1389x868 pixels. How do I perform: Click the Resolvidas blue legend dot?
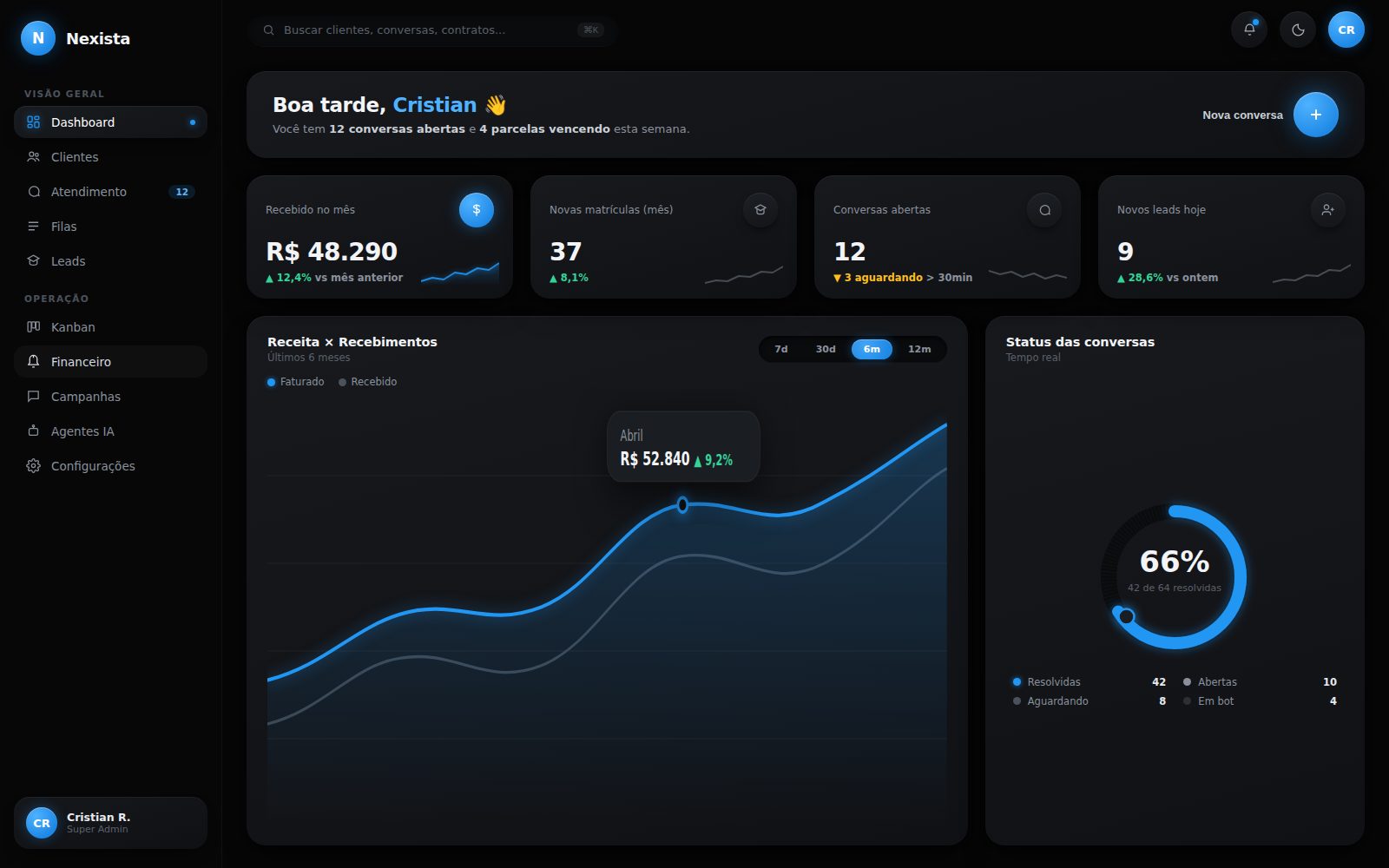[1017, 682]
